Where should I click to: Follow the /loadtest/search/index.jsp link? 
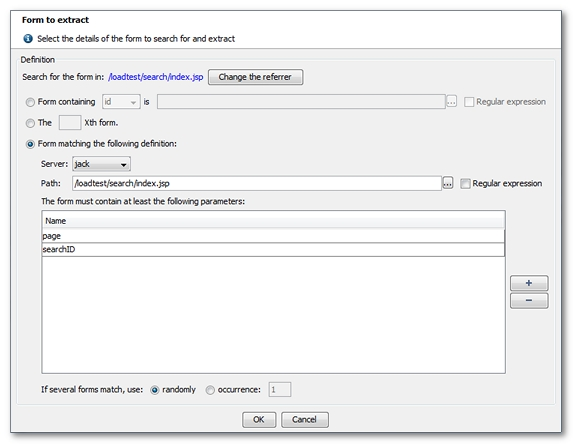pos(156,77)
